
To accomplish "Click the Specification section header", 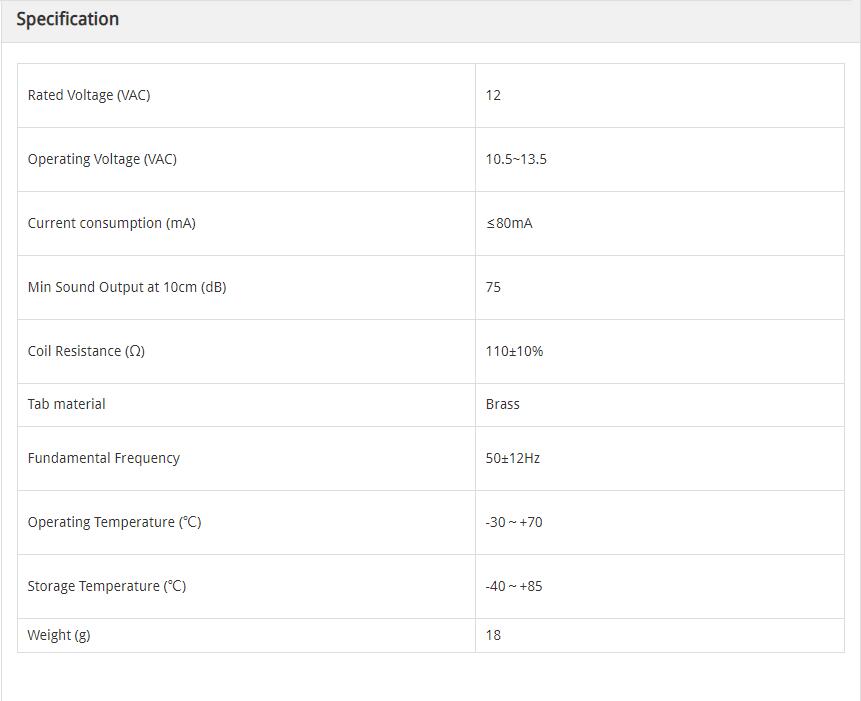I will tap(67, 19).
